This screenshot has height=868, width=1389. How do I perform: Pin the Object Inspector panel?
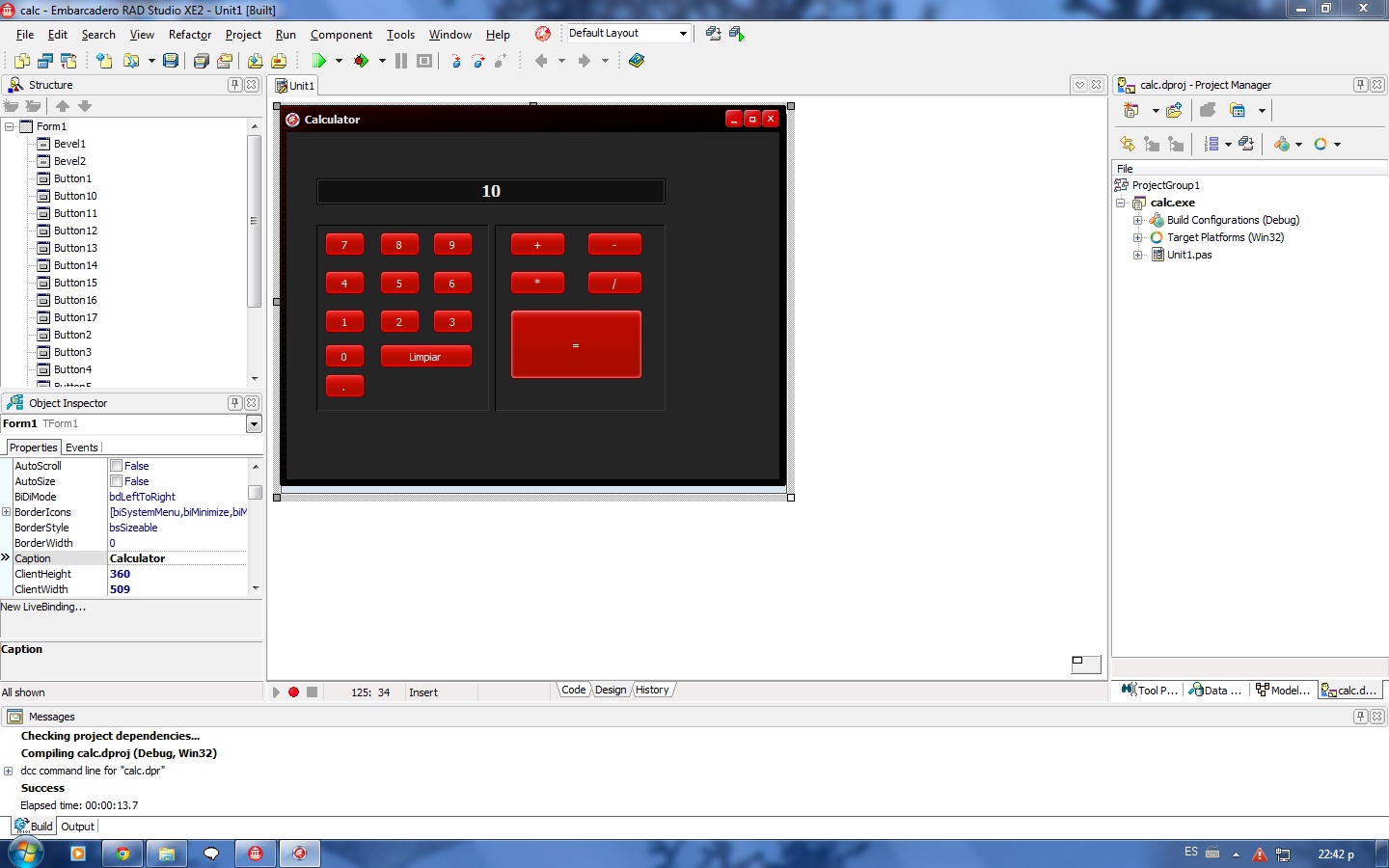point(234,403)
